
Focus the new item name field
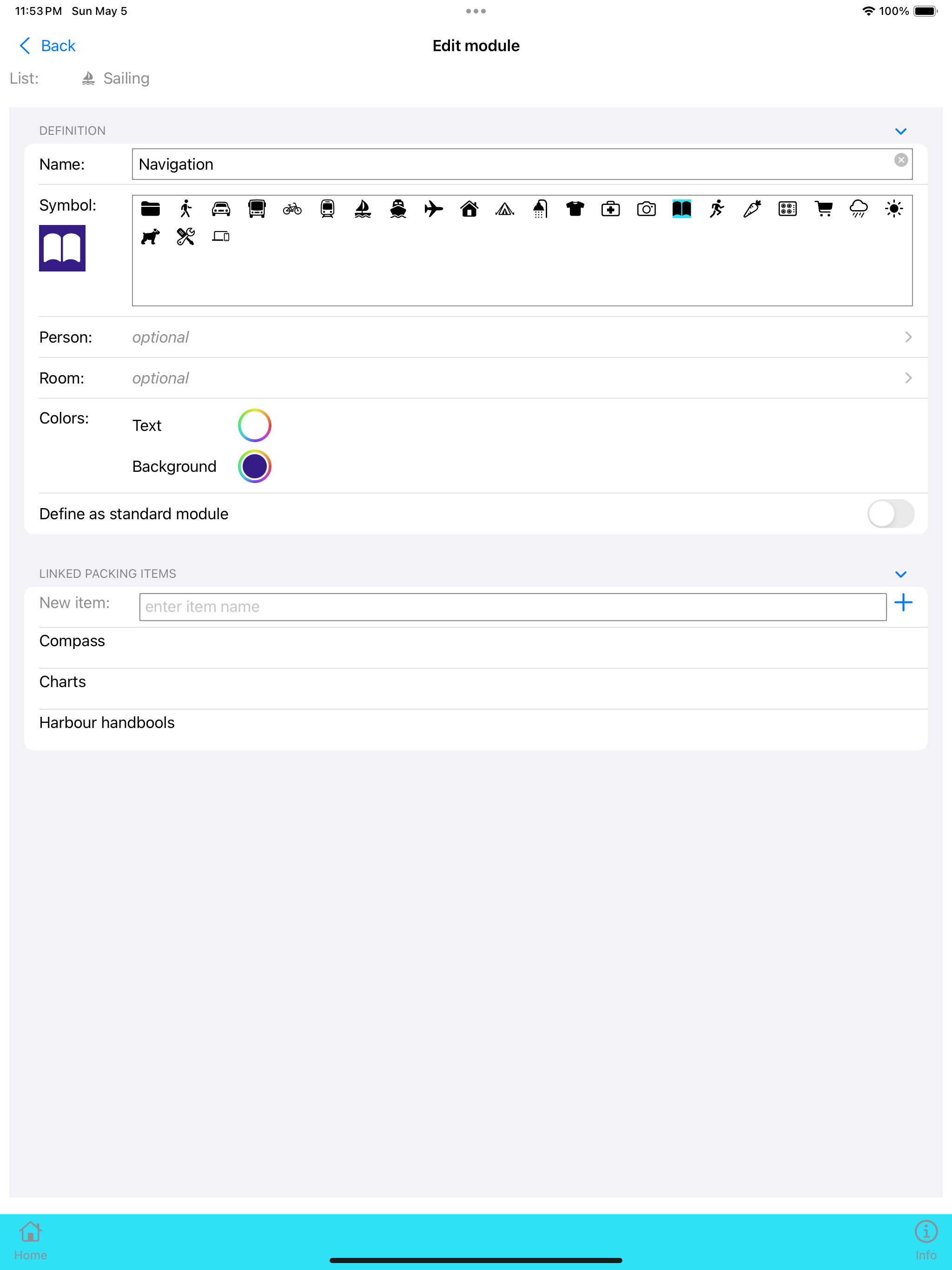pos(513,607)
